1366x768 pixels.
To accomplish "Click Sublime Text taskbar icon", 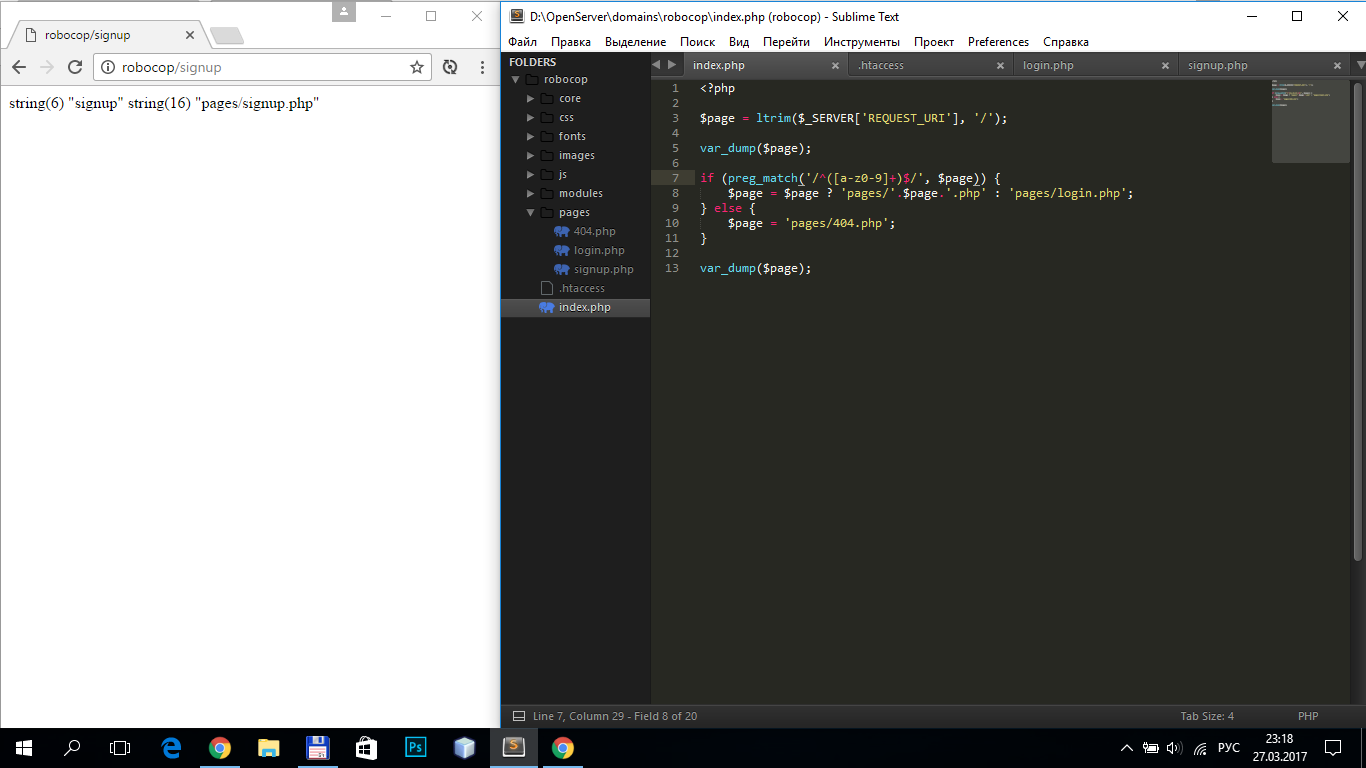I will 513,747.
